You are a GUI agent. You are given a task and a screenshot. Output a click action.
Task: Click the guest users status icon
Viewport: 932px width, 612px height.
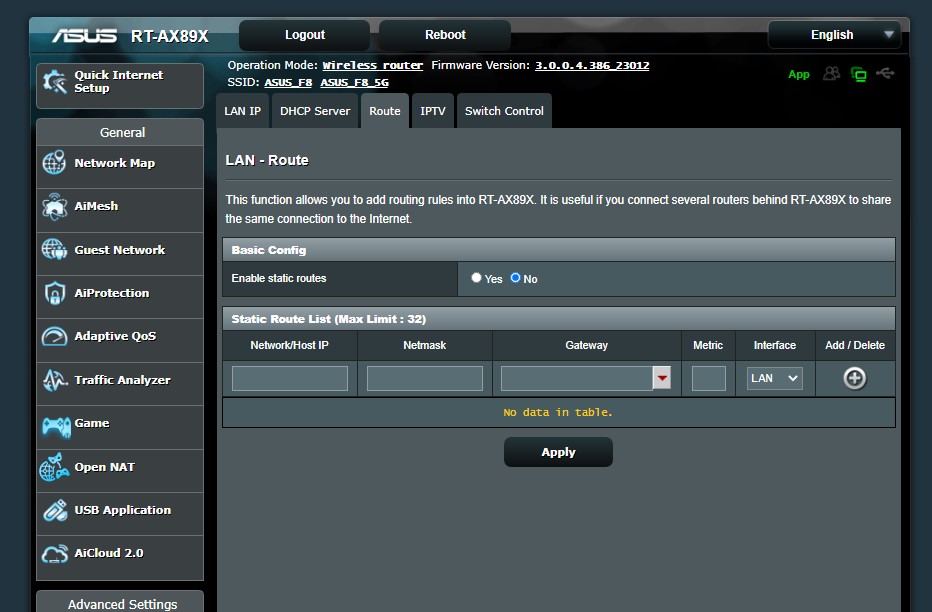coord(831,74)
